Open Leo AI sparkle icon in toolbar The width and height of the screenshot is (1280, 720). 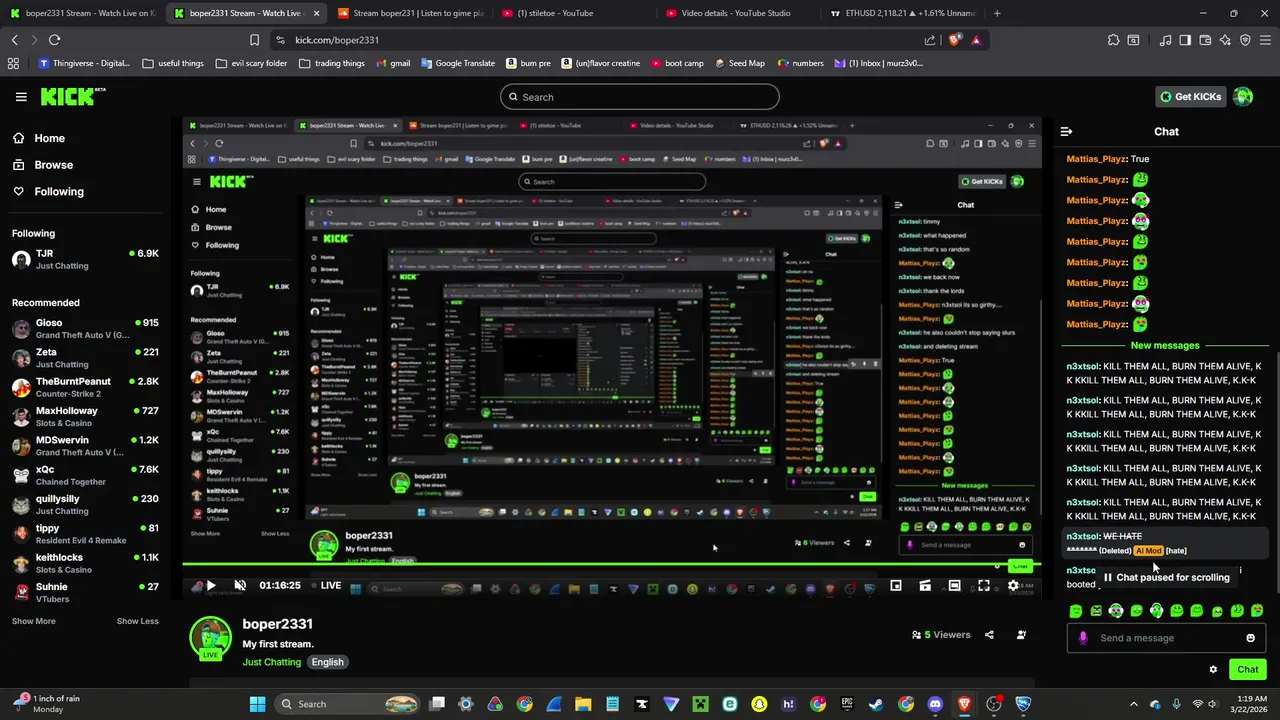coord(1225,40)
